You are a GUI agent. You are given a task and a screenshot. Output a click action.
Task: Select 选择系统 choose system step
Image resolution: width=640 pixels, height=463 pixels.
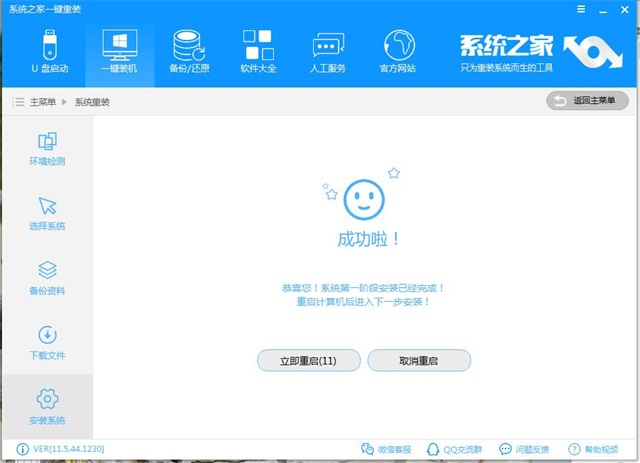(47, 213)
